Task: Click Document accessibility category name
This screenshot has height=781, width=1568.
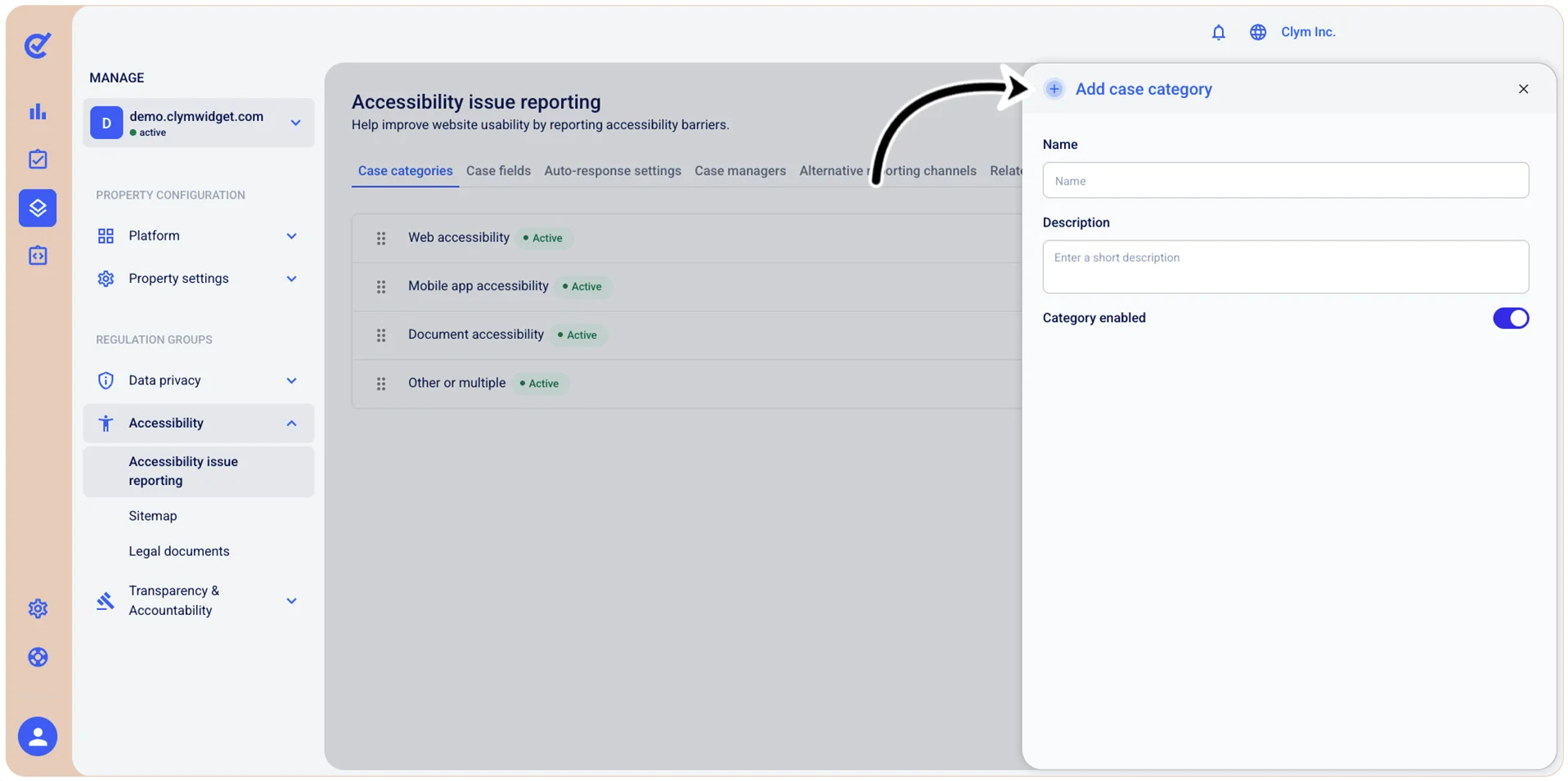Action: [x=476, y=334]
